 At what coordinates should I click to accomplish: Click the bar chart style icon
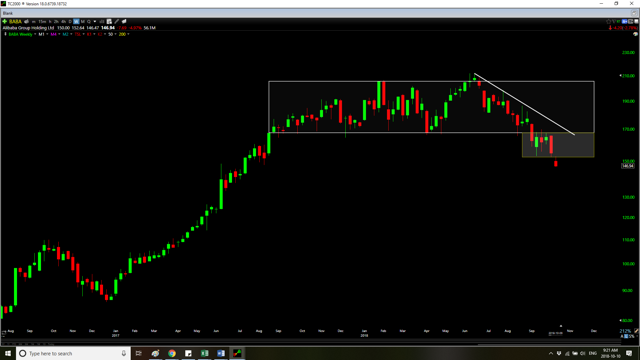tap(102, 21)
